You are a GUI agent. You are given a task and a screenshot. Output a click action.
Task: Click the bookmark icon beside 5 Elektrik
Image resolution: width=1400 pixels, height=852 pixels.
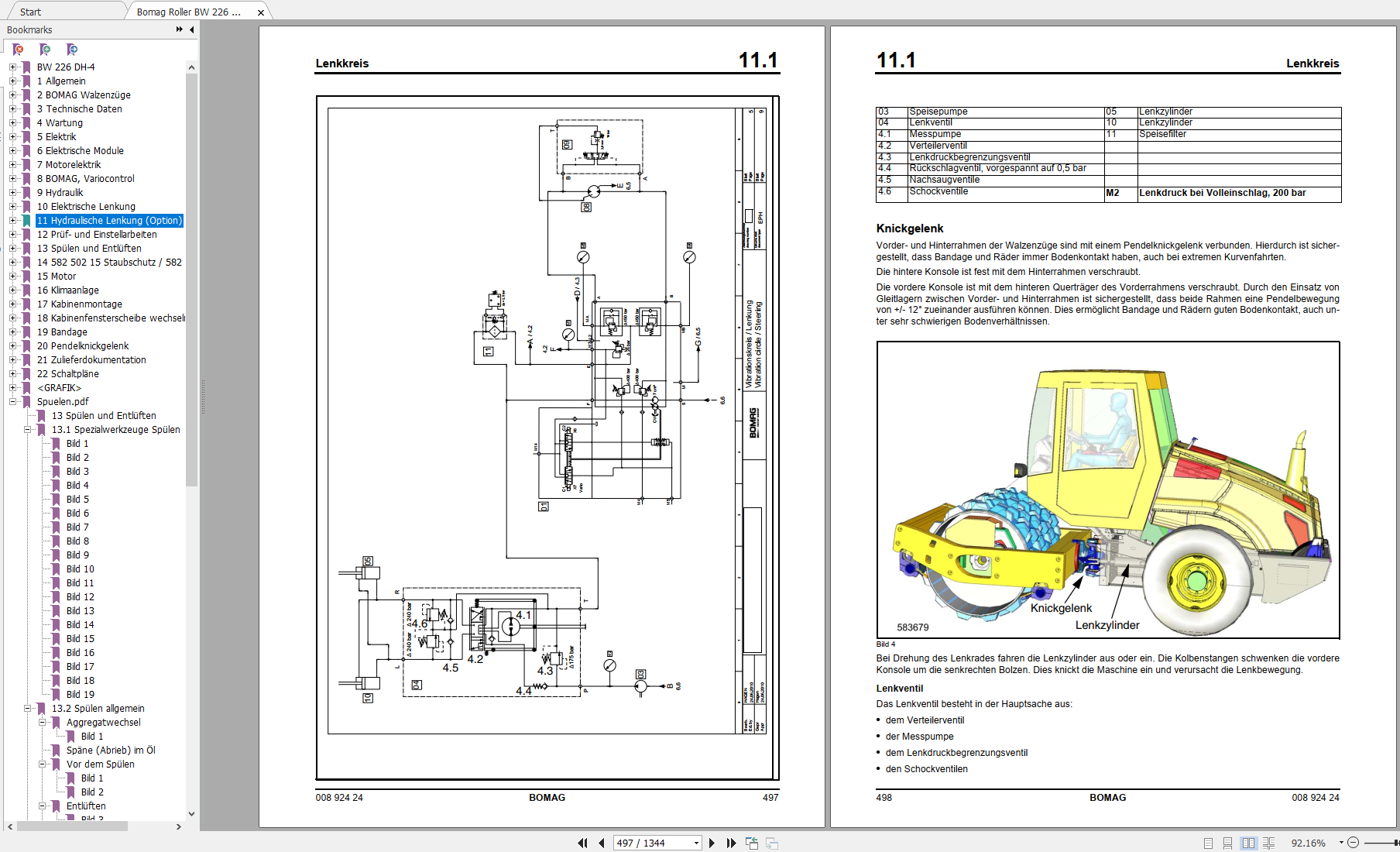pyautogui.click(x=26, y=137)
